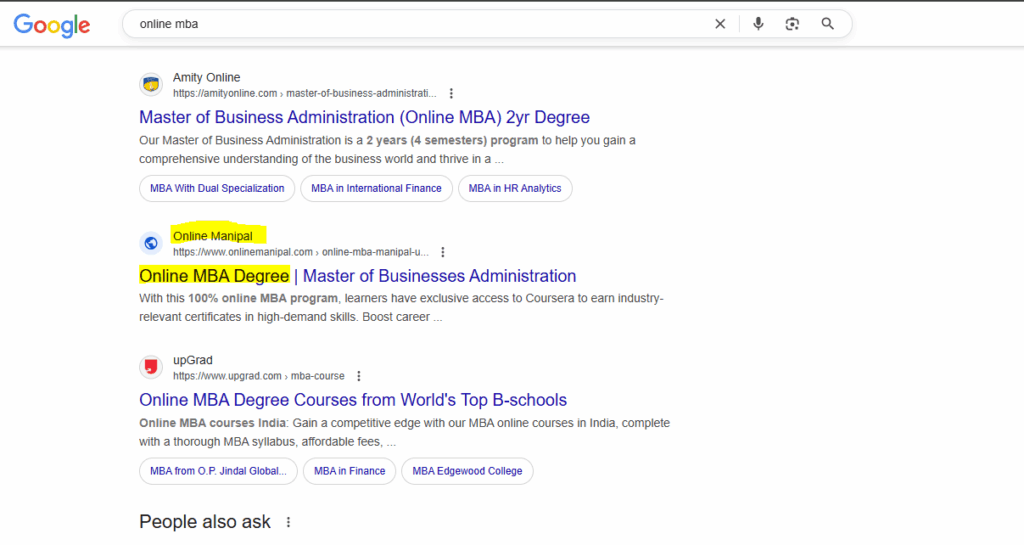The height and width of the screenshot is (545, 1024).
Task: Click the magnifying glass search icon
Action: [827, 24]
